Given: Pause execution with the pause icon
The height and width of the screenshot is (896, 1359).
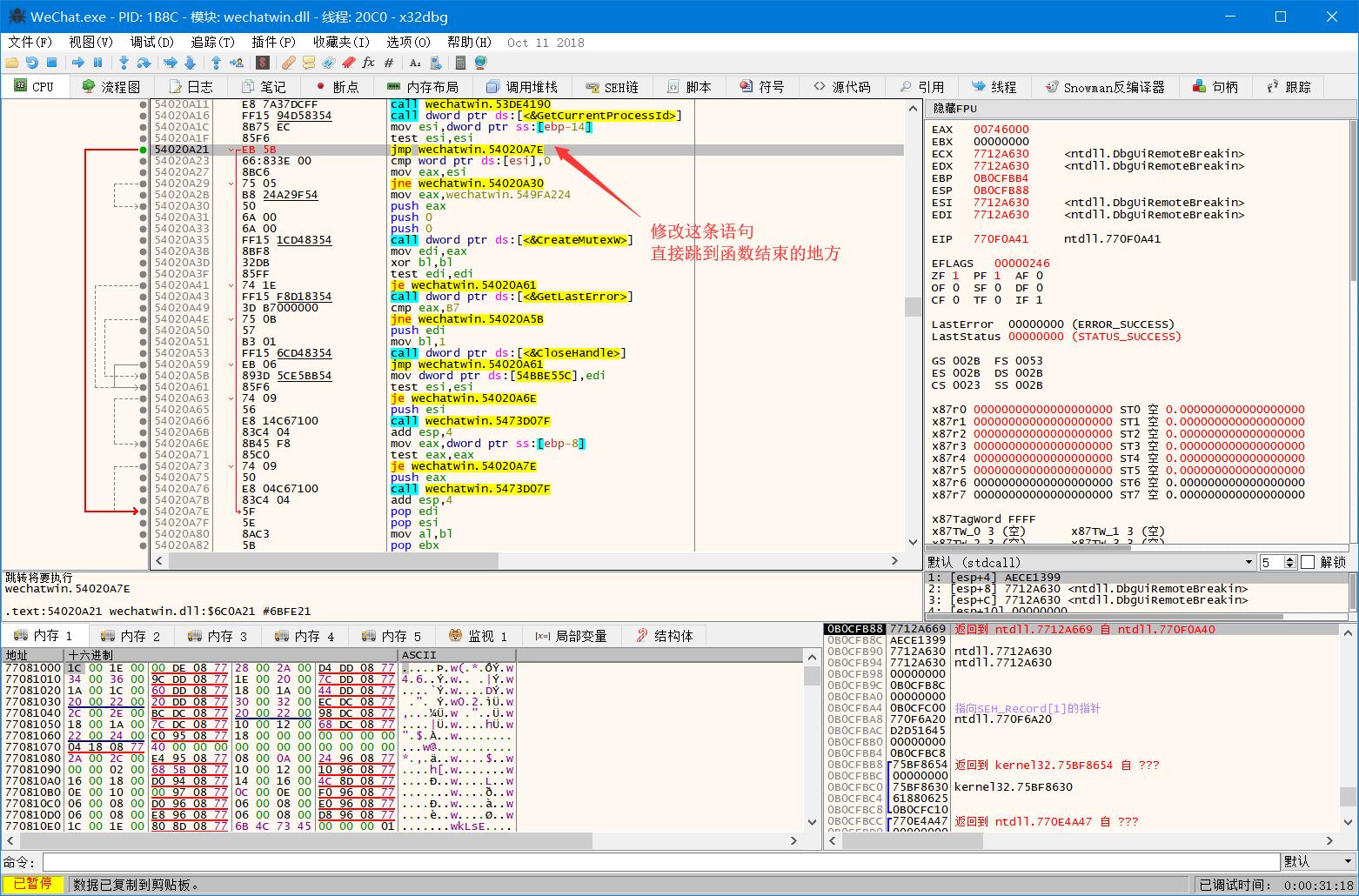Looking at the screenshot, I should (97, 63).
